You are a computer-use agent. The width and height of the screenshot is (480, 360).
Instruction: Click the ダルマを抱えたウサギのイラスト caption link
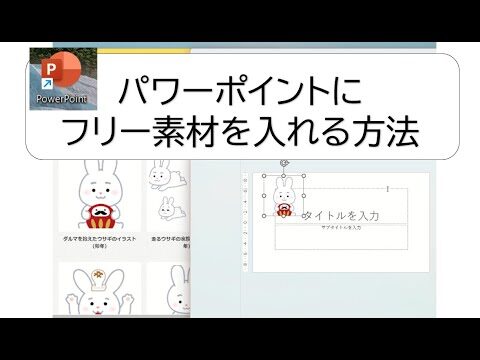[99, 242]
